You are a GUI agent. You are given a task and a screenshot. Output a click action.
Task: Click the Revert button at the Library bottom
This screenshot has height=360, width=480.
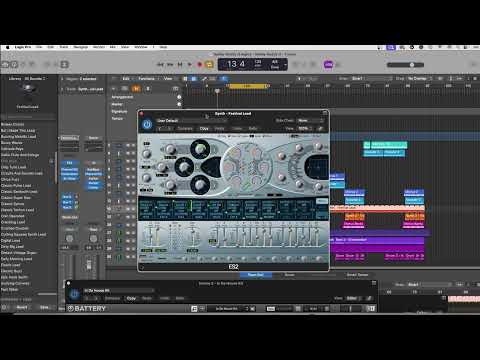tap(22, 307)
